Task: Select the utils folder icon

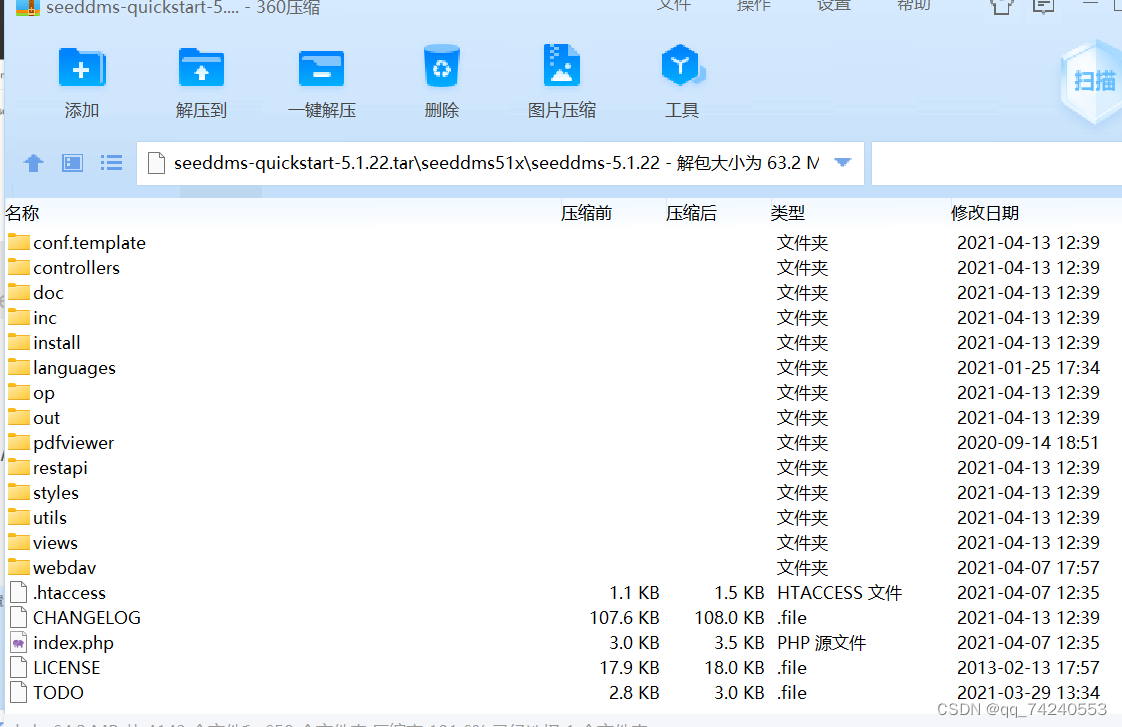Action: [x=19, y=517]
